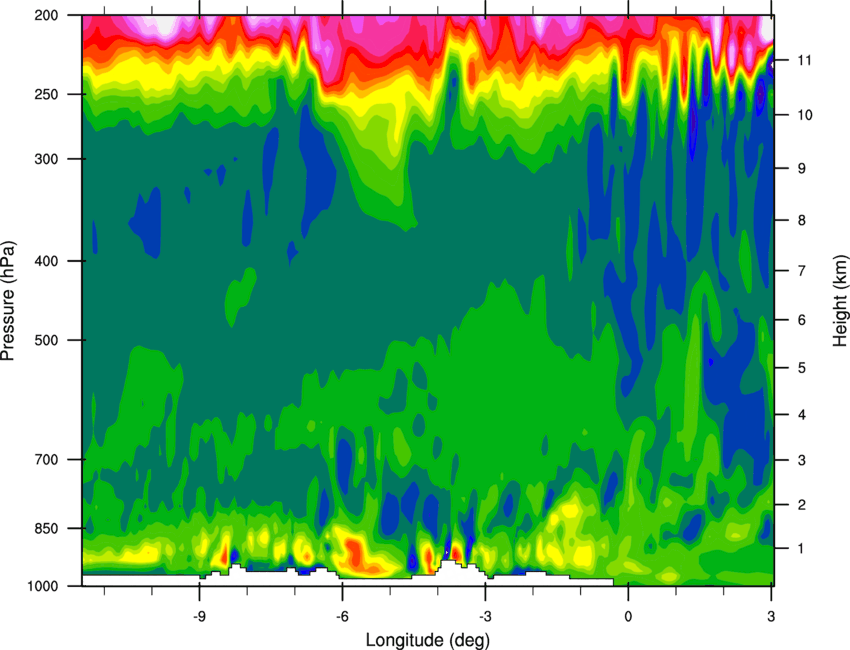This screenshot has height=650, width=850.
Task: Click the 10 km height label
Action: 805,115
